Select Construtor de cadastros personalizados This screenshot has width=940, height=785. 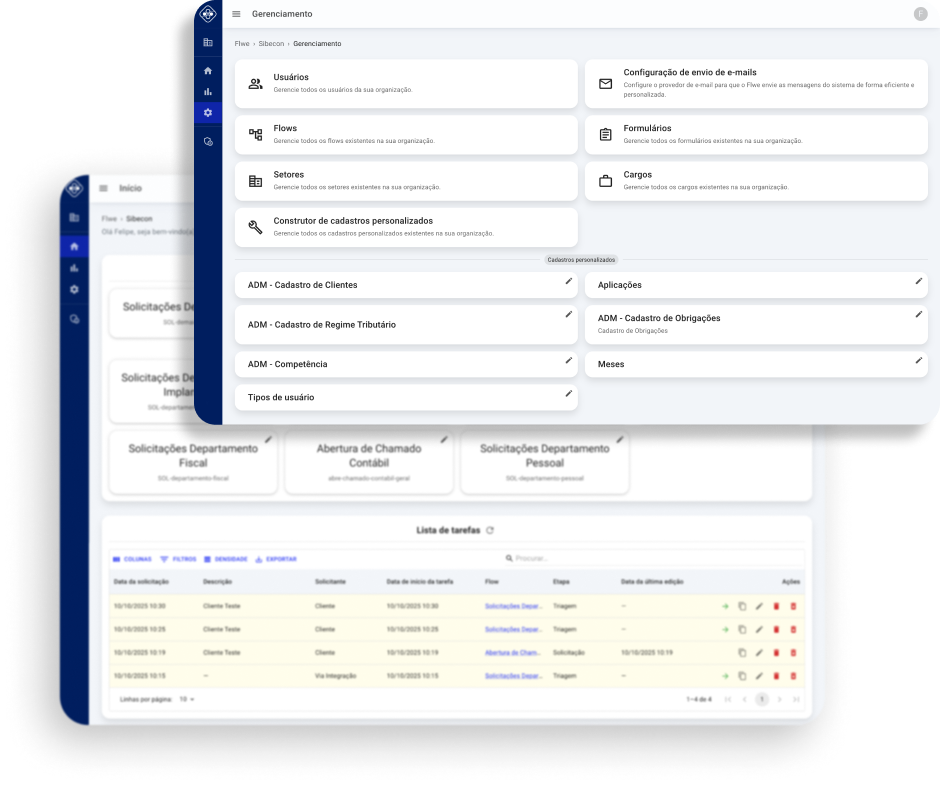click(405, 226)
